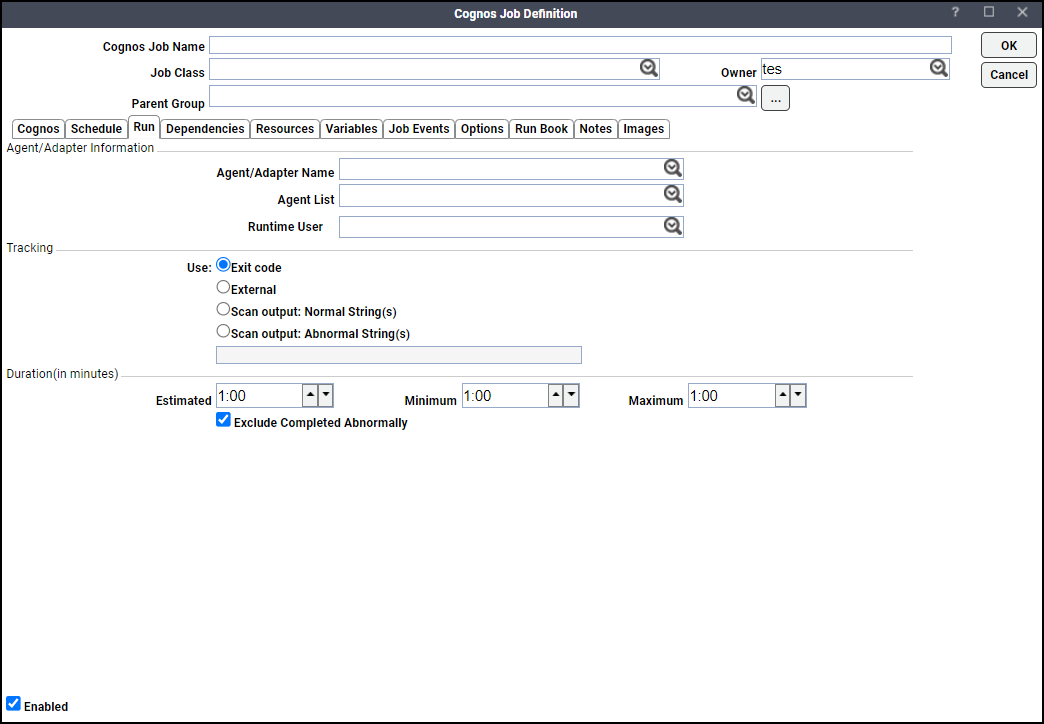Click the scan output string text box
This screenshot has width=1044, height=724.
[399, 355]
